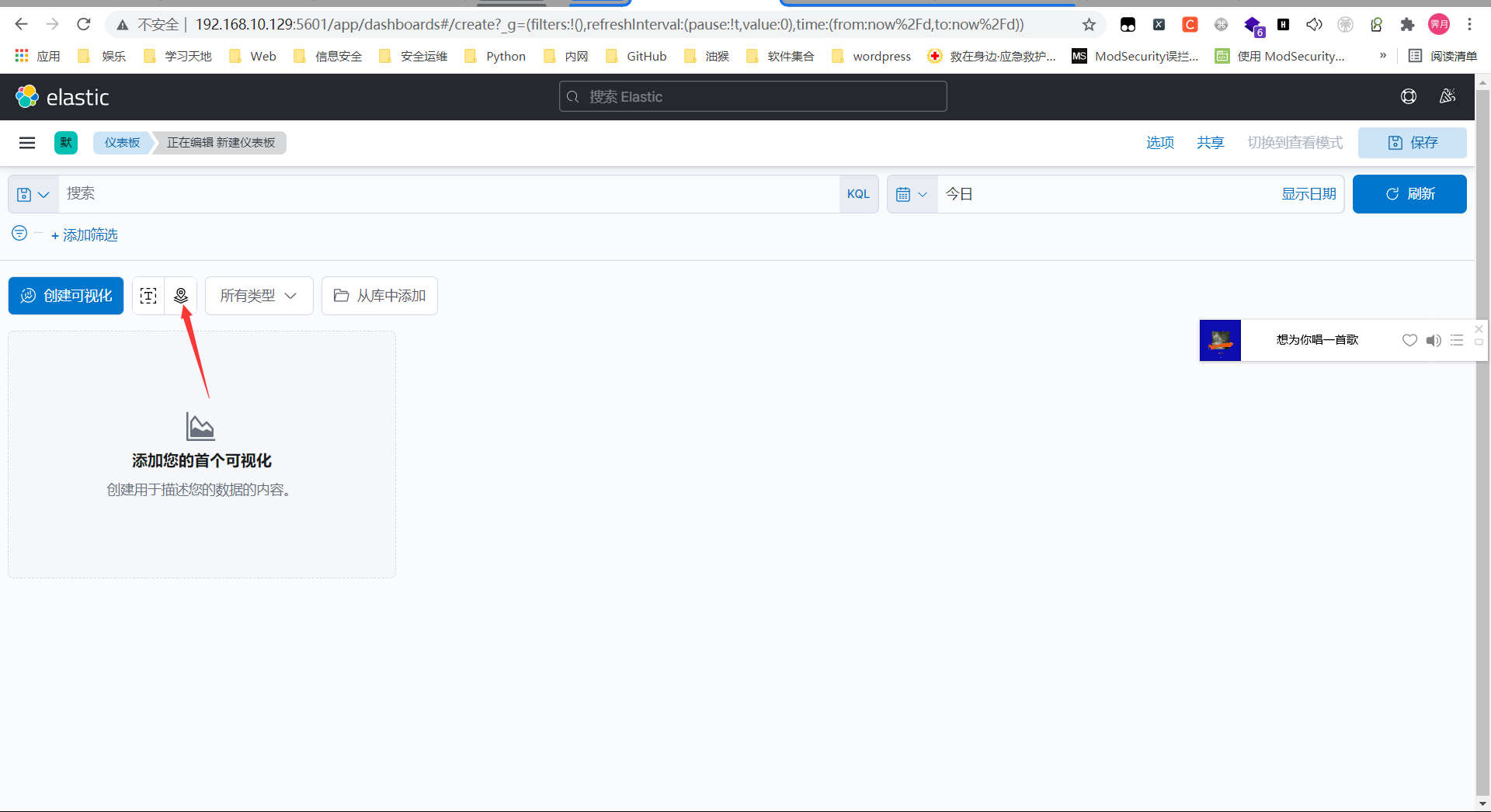This screenshot has height=812, width=1491.
Task: Bookmark this page with star icon
Action: [1089, 25]
